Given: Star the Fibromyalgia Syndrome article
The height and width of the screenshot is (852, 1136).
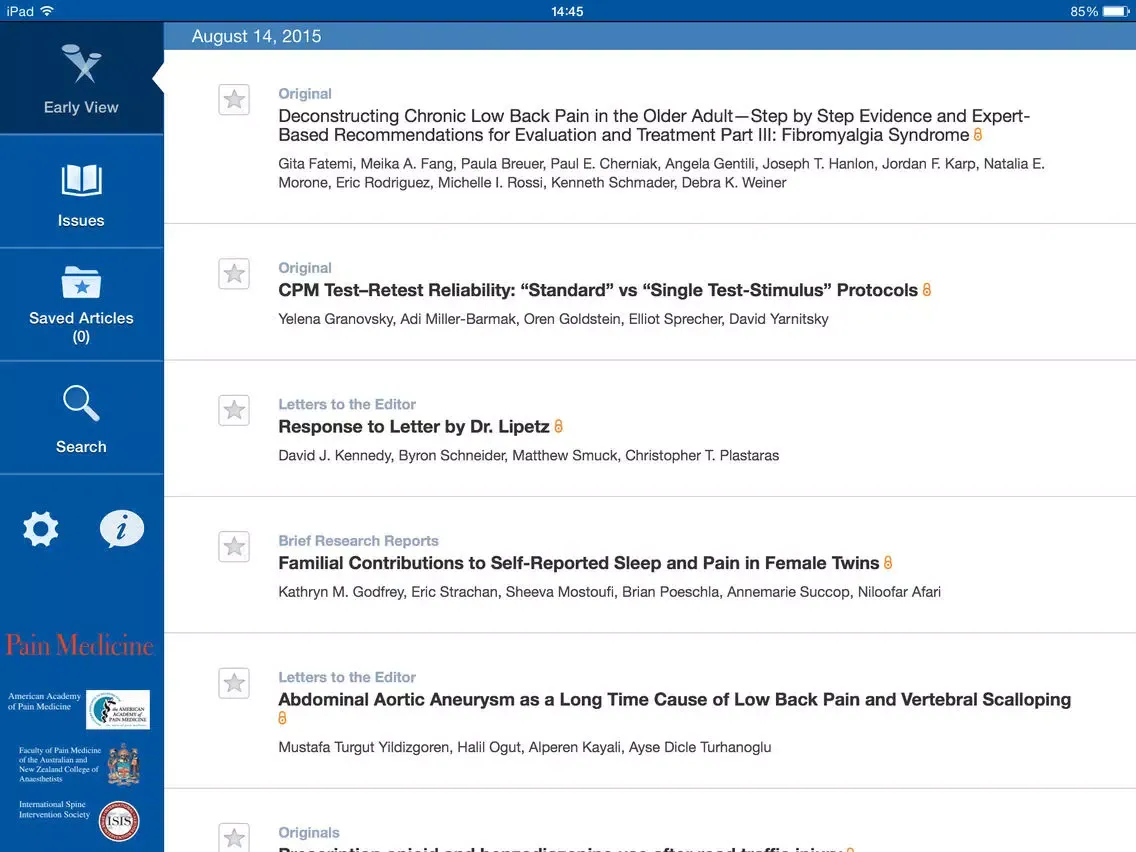Looking at the screenshot, I should click(234, 100).
